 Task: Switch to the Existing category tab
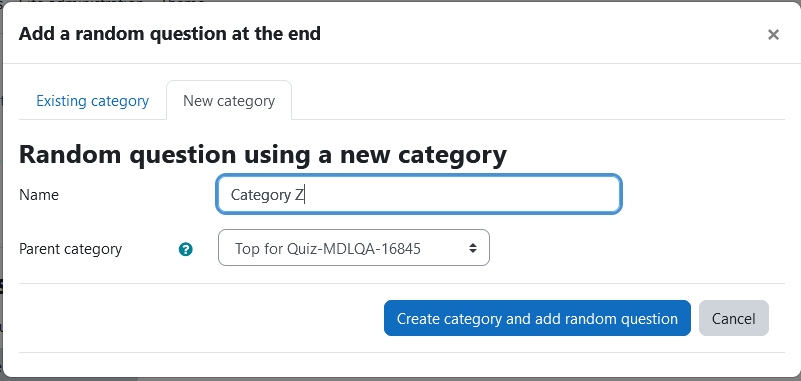(x=92, y=101)
